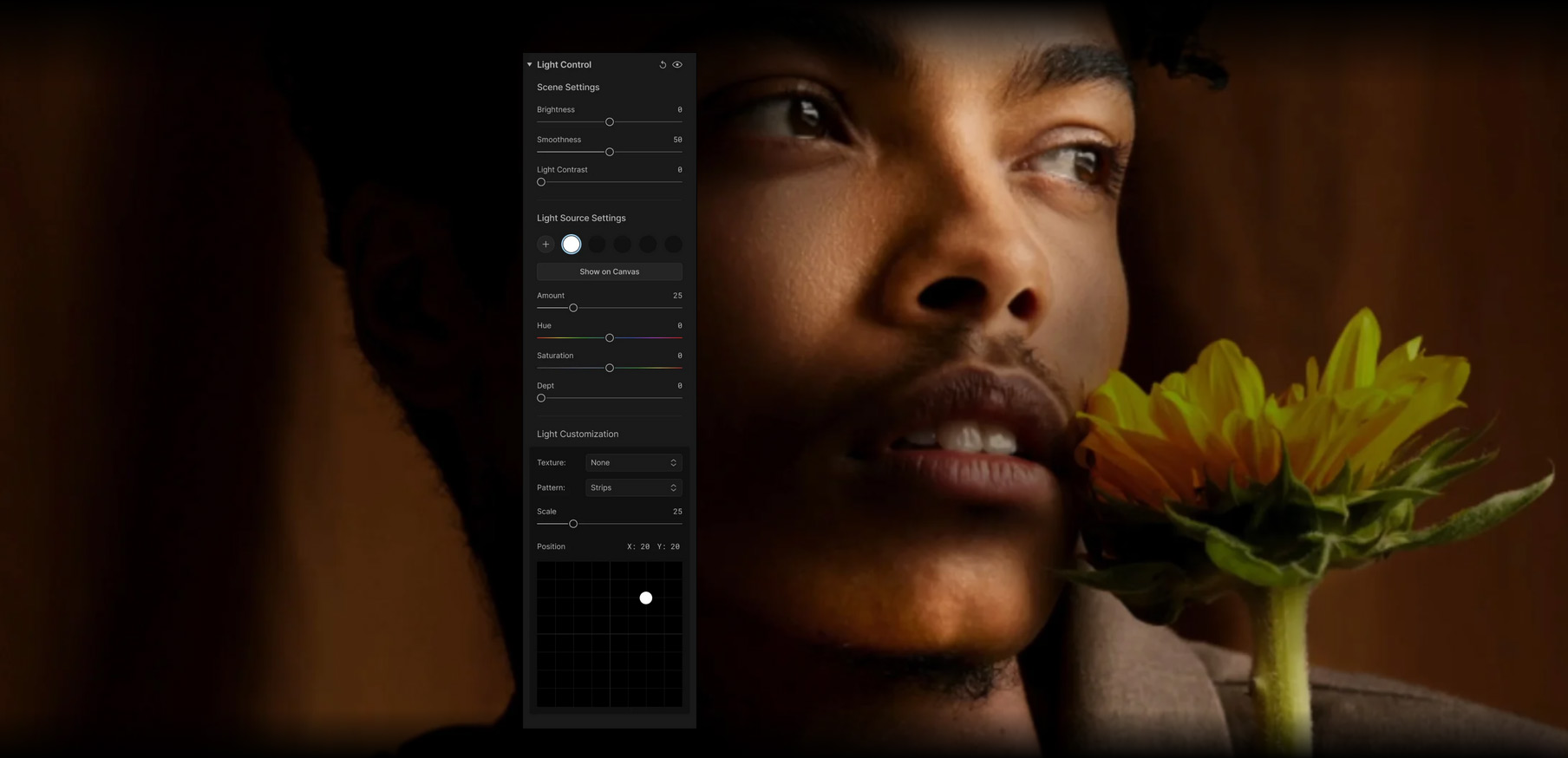Click the Light Source Settings heading

point(581,219)
